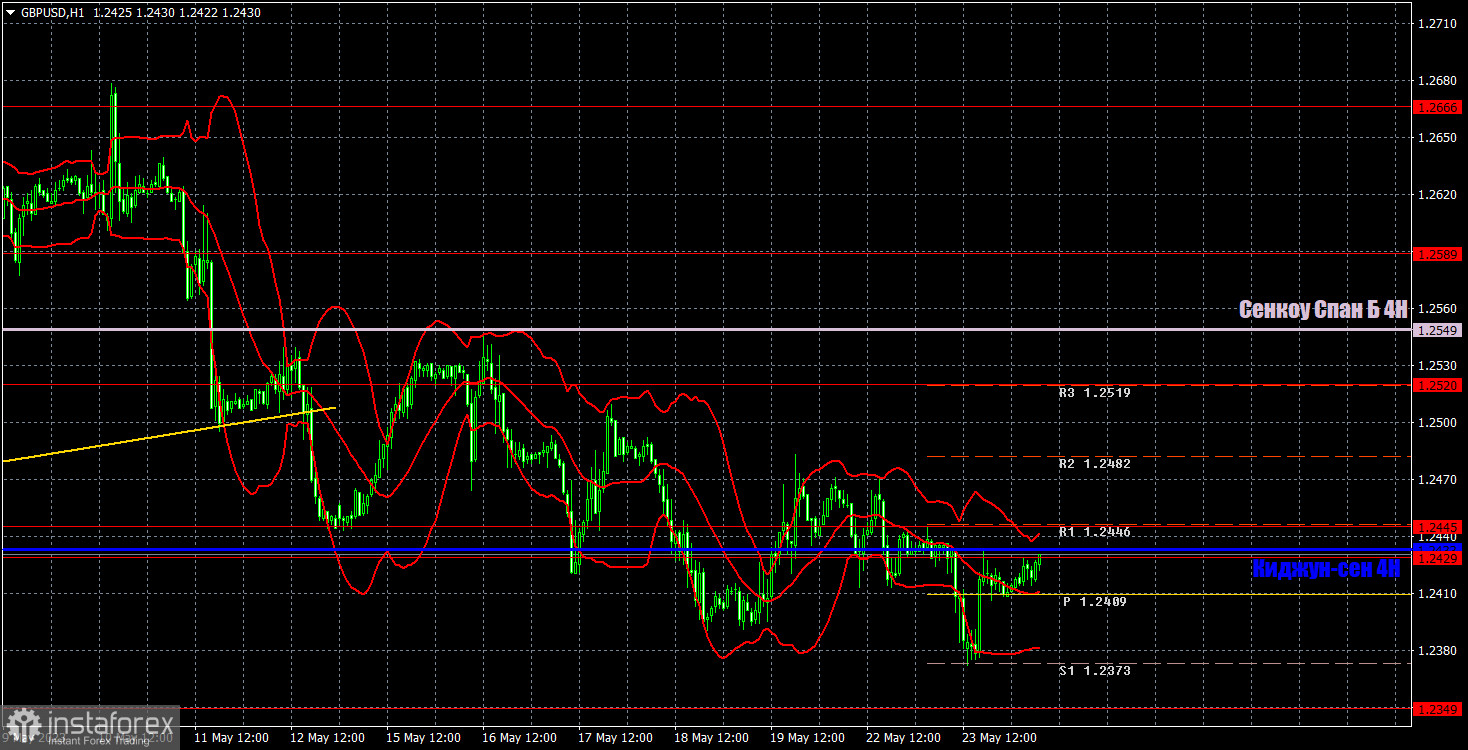The height and width of the screenshot is (750, 1468).
Task: Click the '16 May 12:00' time axis label
Action: click(x=519, y=738)
